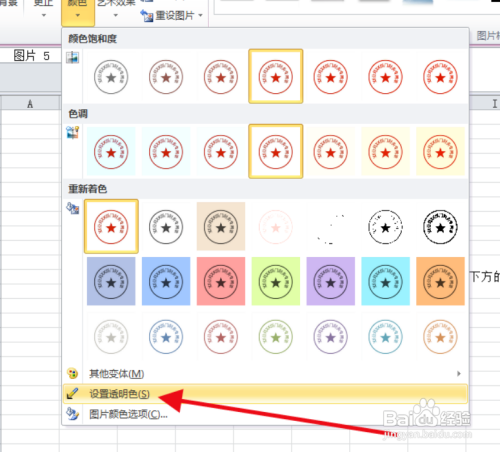Choose the third color tone thumbnail
This screenshot has height=452, width=500.
[x=221, y=152]
